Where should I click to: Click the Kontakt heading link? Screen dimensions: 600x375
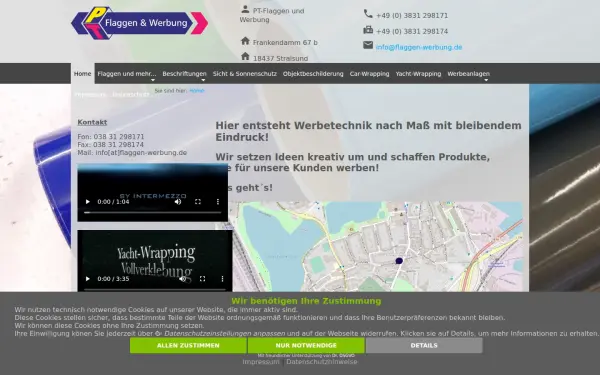(x=92, y=122)
